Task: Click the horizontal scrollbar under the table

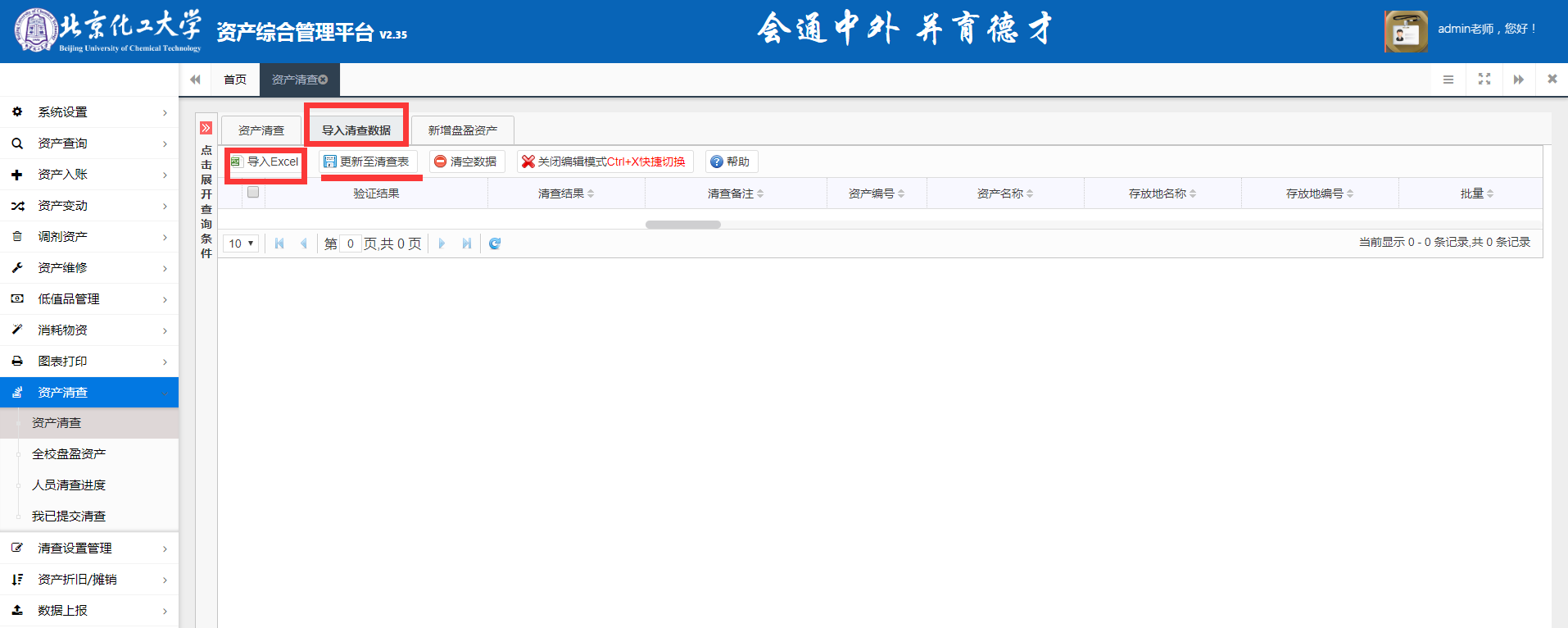Action: click(x=682, y=225)
